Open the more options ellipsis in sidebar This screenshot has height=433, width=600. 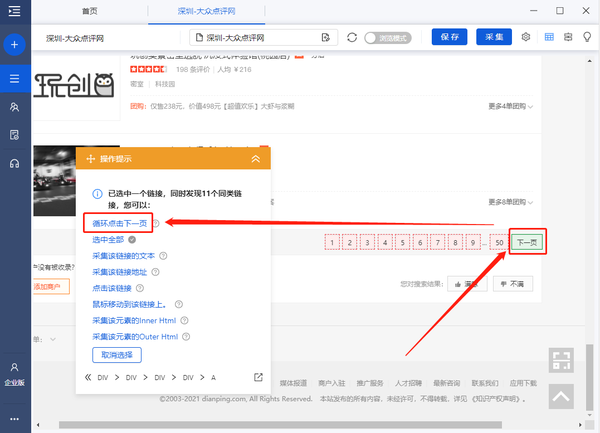(x=15, y=419)
